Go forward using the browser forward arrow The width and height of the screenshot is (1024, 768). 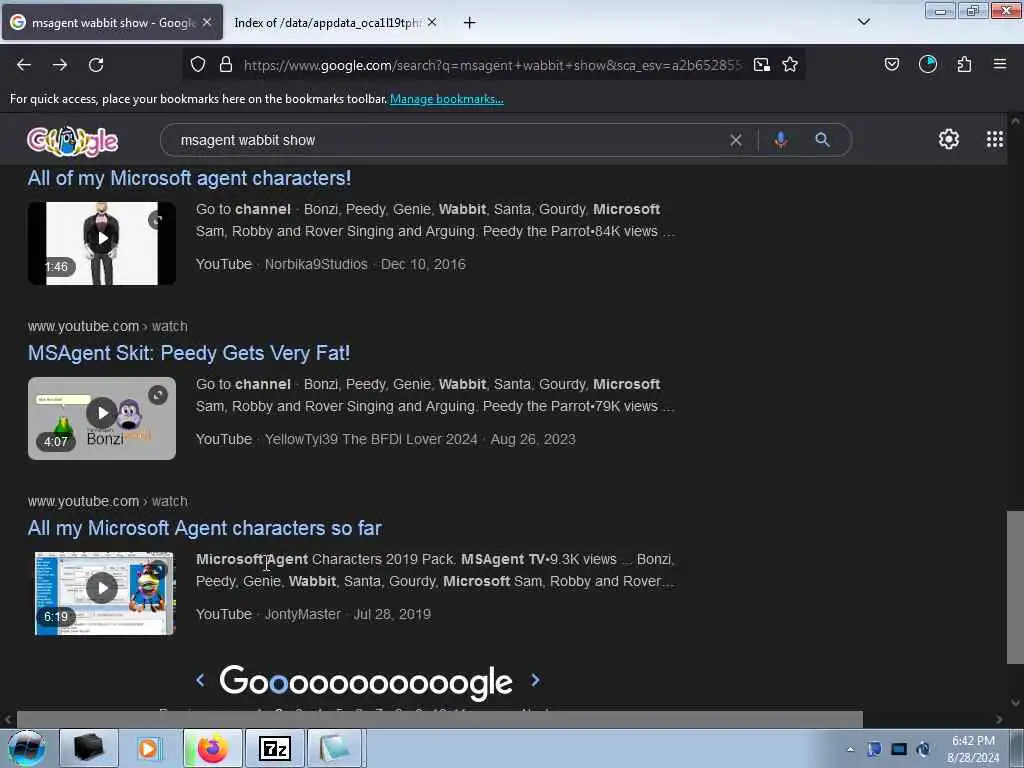pyautogui.click(x=60, y=65)
